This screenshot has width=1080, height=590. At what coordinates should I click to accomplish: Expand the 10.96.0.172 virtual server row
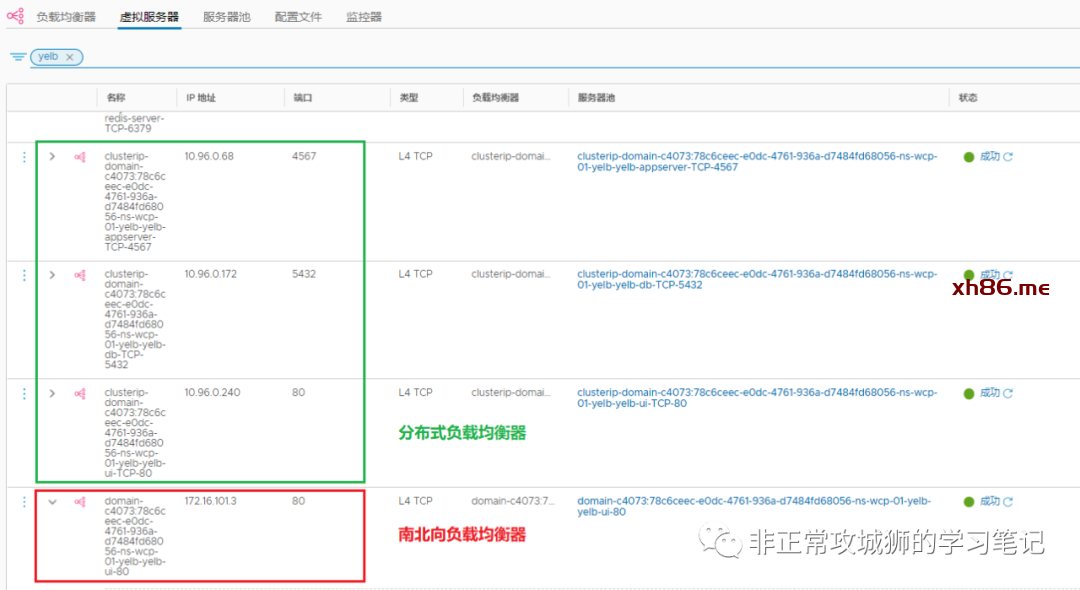pyautogui.click(x=53, y=275)
